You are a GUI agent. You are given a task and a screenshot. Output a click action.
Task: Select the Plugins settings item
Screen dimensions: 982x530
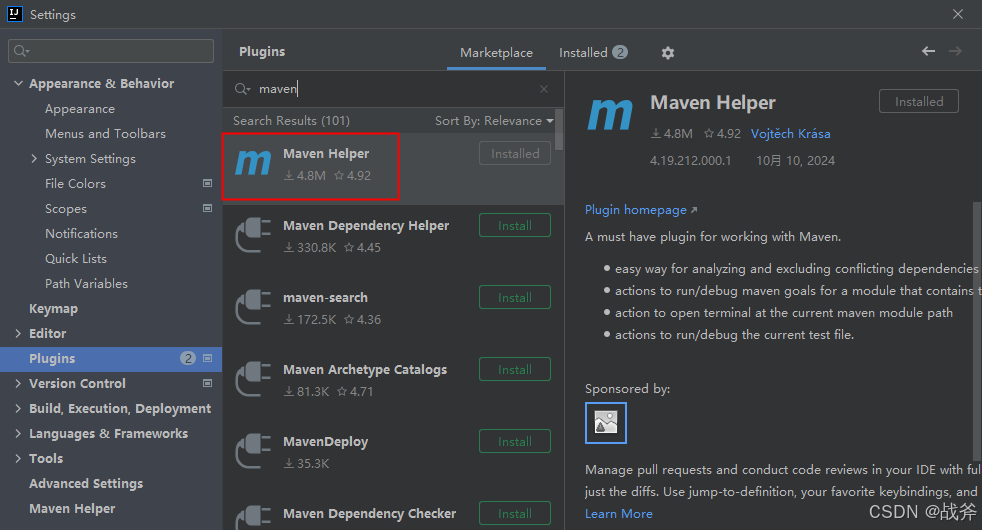click(111, 358)
